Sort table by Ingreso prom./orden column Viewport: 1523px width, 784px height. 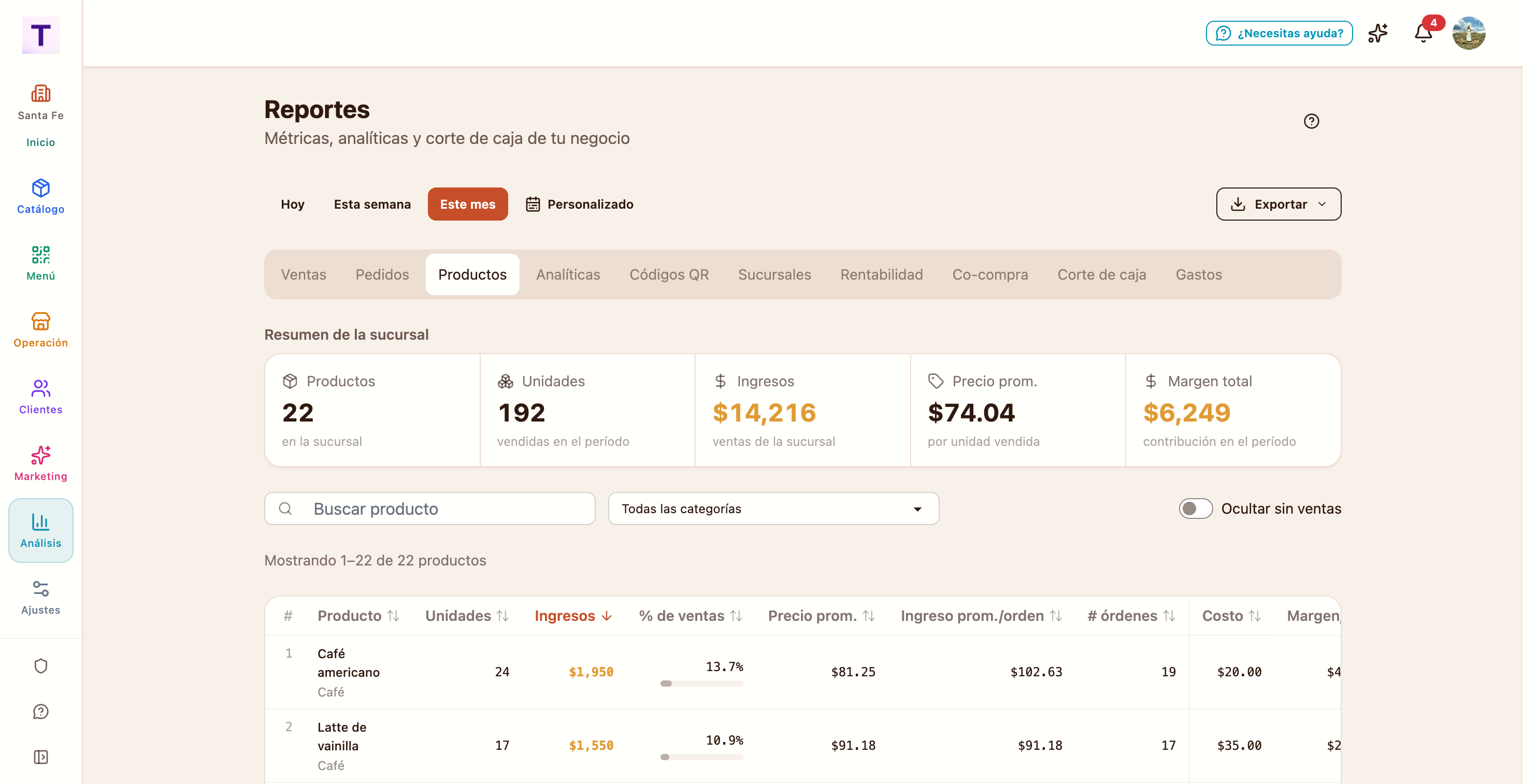pos(982,616)
